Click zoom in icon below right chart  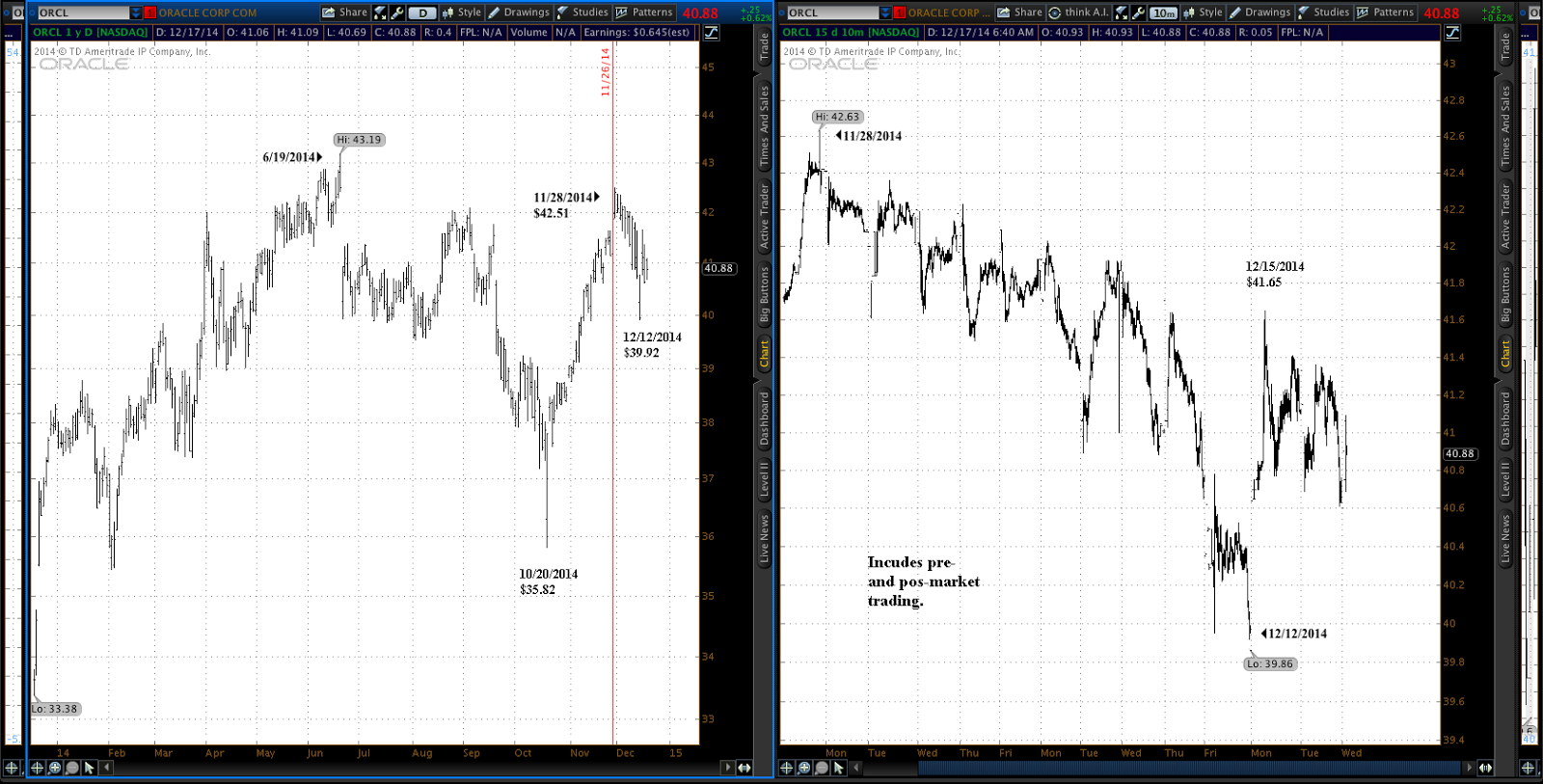tap(804, 768)
